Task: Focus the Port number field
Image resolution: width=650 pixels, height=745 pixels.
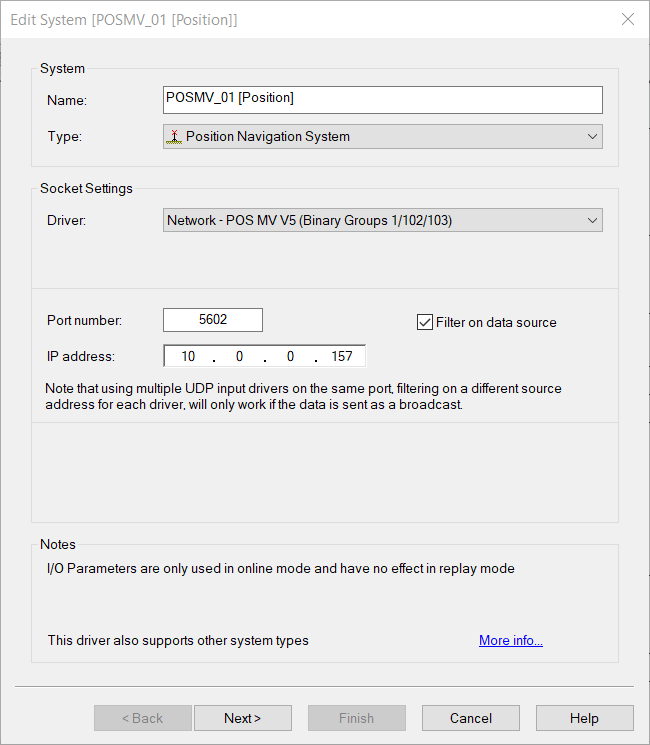Action: pyautogui.click(x=213, y=320)
